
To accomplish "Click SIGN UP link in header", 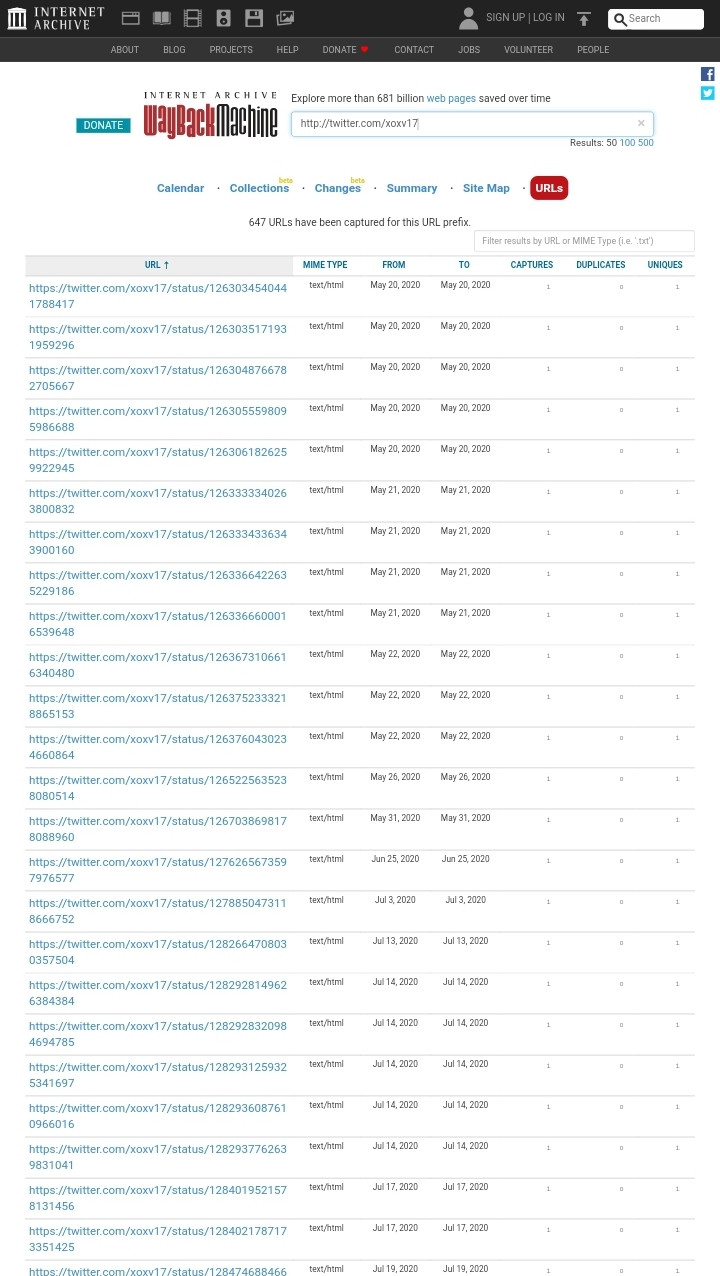I will coord(505,18).
